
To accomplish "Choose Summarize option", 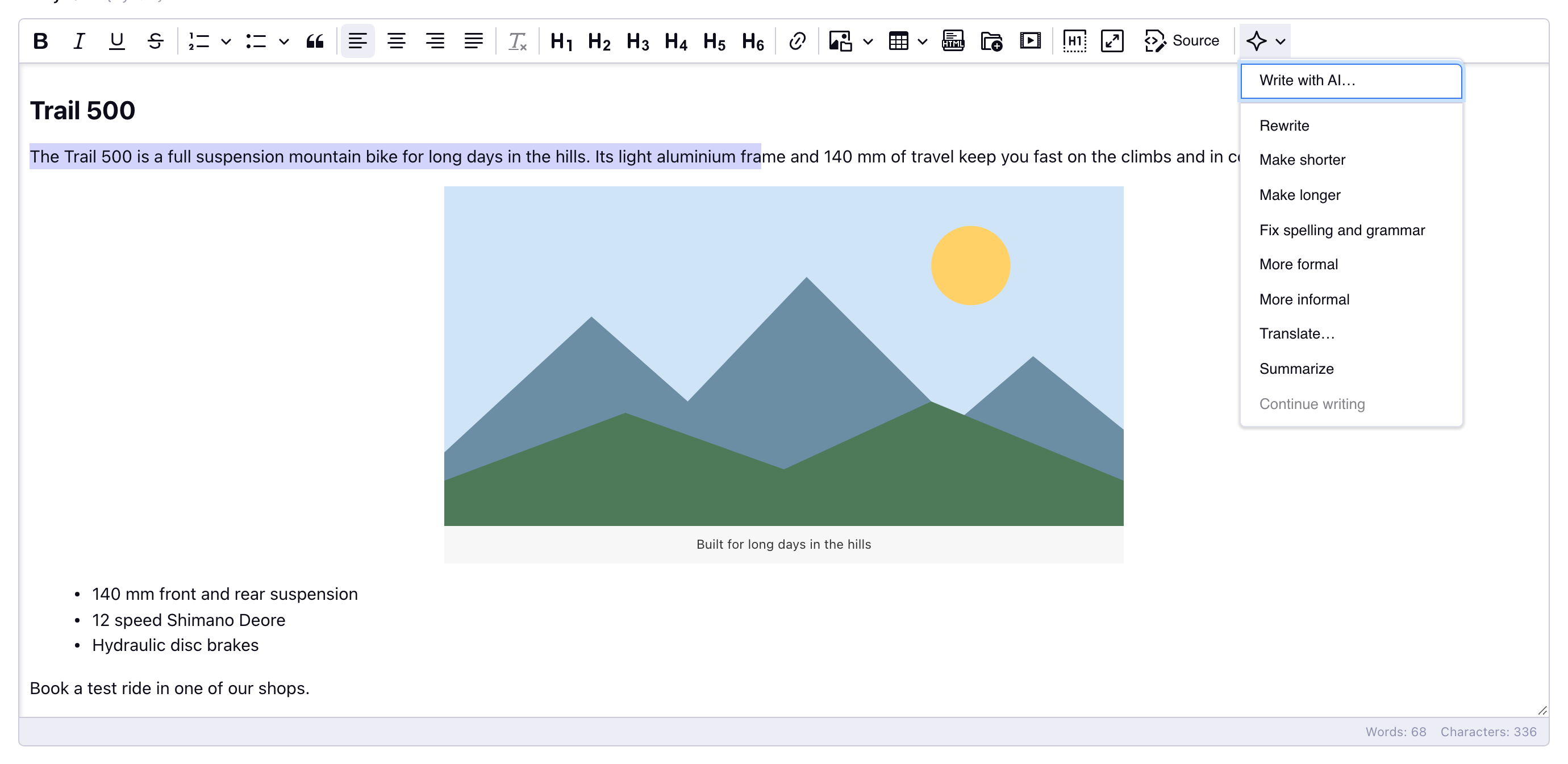I will point(1351,369).
